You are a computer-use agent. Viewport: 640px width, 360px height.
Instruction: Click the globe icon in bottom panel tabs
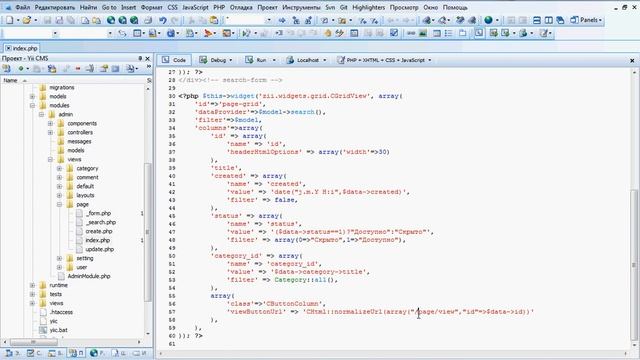[93, 353]
